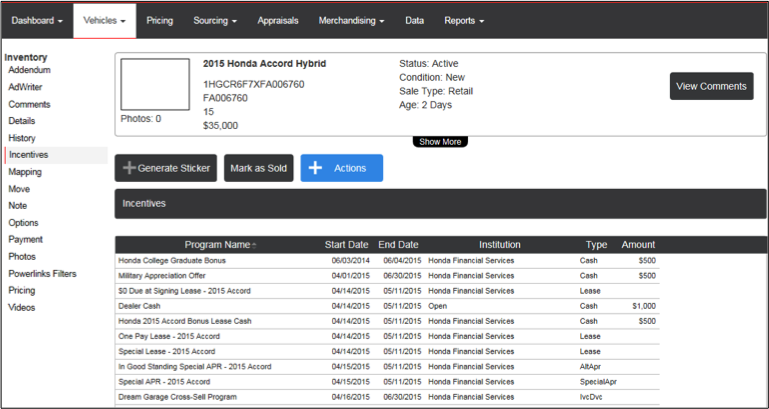Click the View Comments button
The image size is (769, 409).
pos(712,86)
